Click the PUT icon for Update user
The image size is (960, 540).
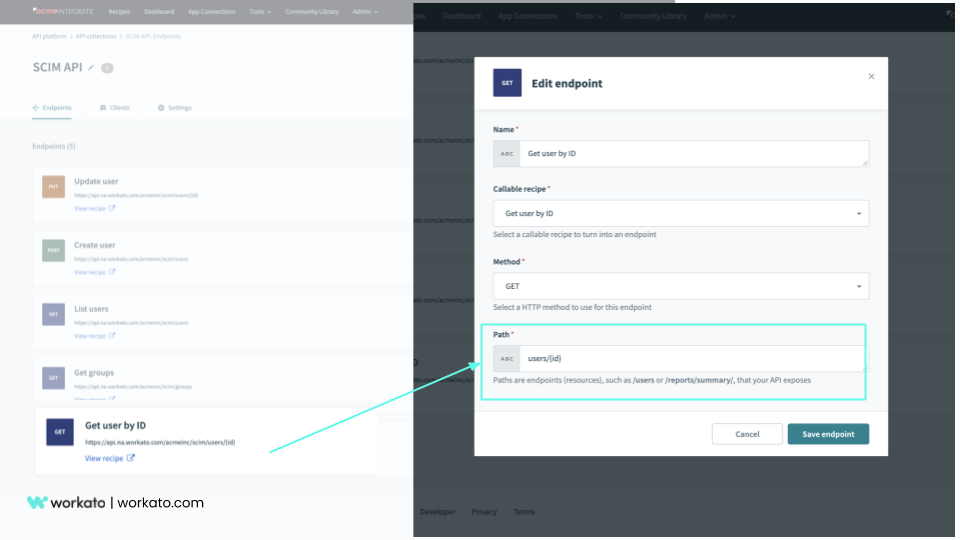pos(53,187)
